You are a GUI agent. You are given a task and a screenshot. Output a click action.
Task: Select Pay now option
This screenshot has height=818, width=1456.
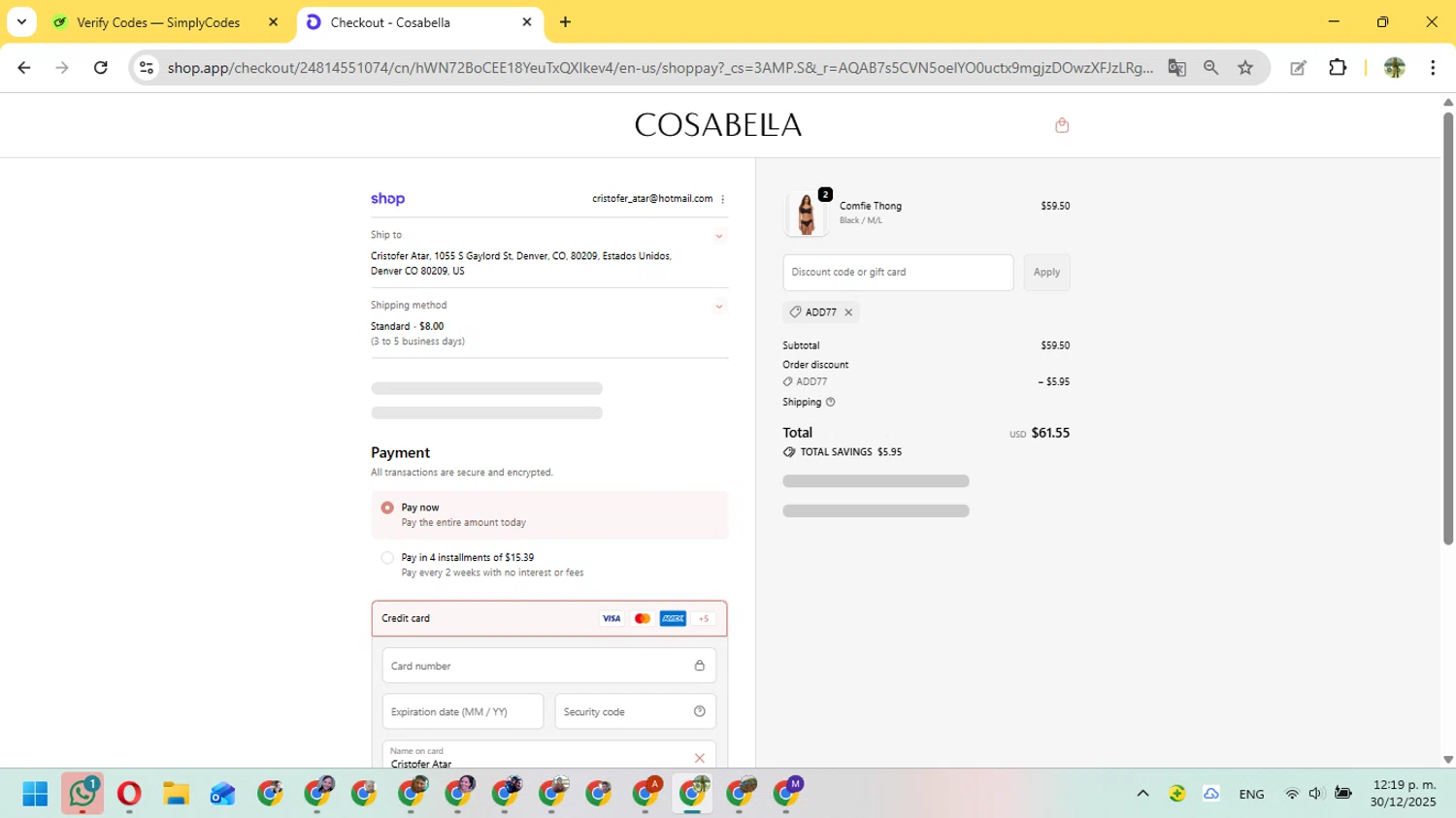[x=387, y=507]
